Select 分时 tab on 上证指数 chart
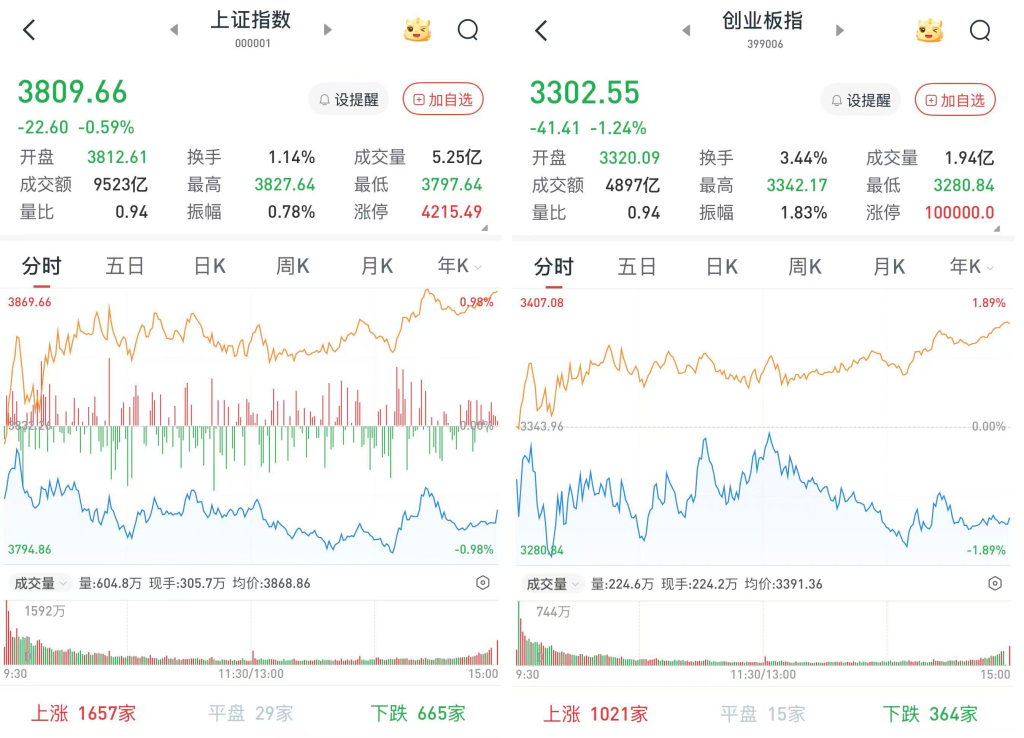The image size is (1024, 738). coord(41,266)
